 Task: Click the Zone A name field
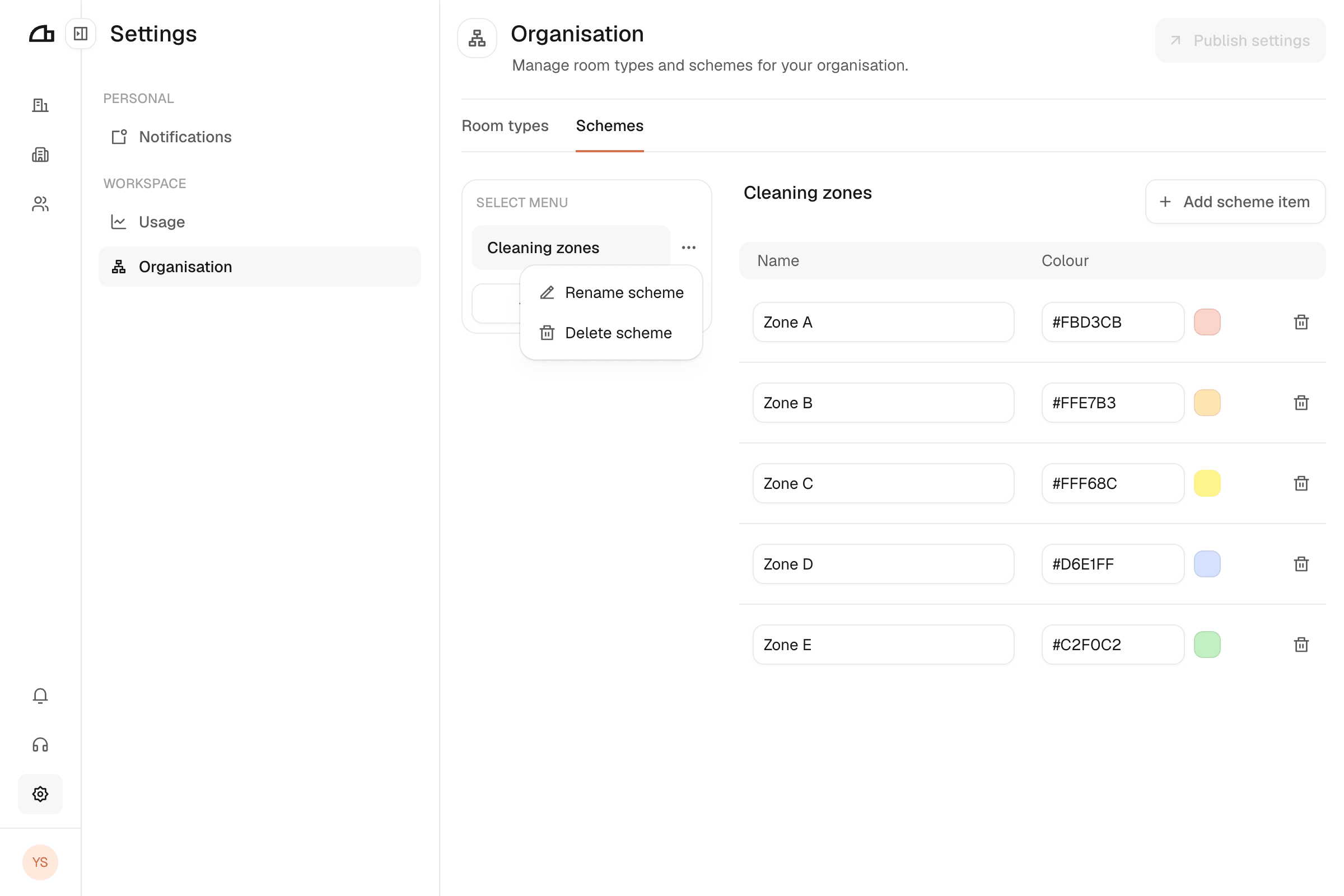click(x=884, y=323)
